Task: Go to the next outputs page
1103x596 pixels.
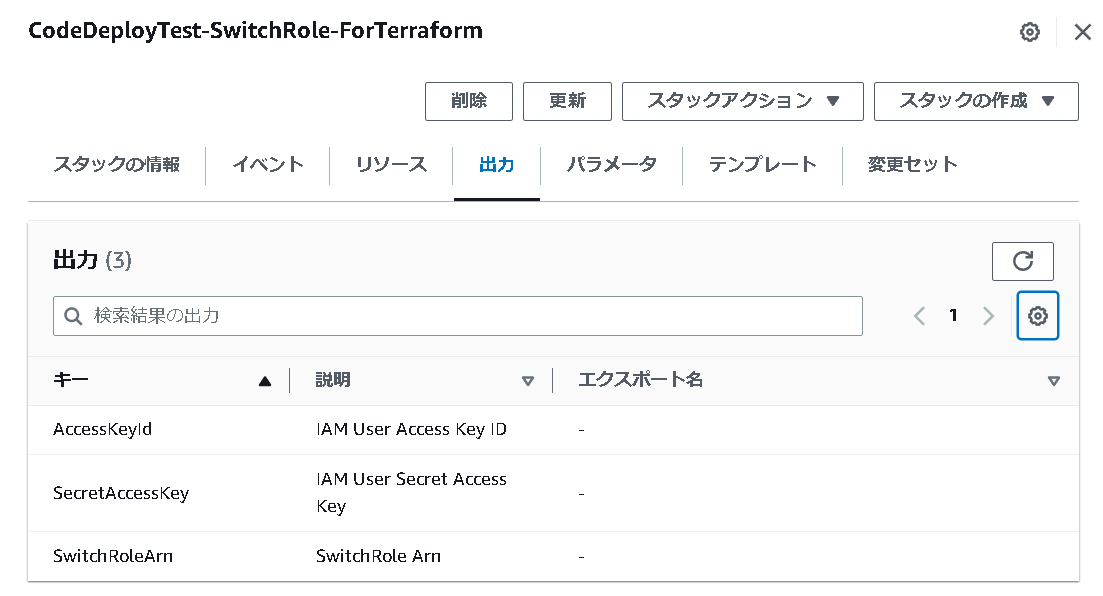Action: [x=988, y=316]
